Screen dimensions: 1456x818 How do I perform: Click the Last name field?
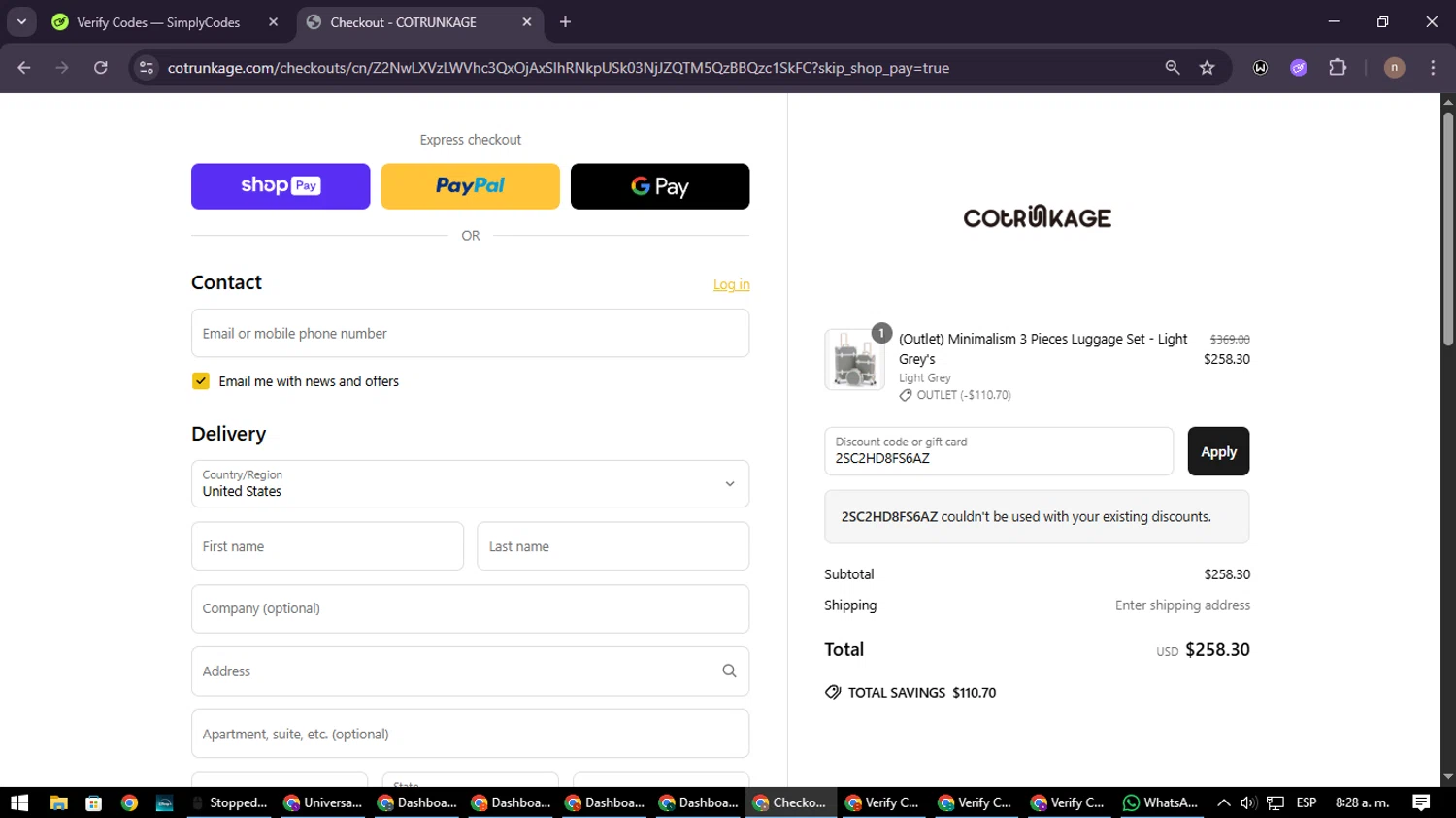(x=612, y=546)
